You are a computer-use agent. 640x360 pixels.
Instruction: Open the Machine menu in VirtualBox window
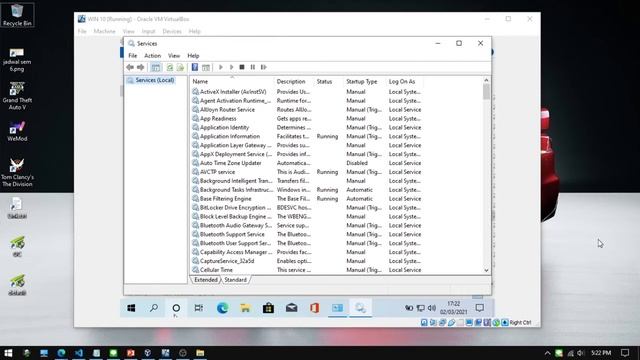(x=104, y=31)
